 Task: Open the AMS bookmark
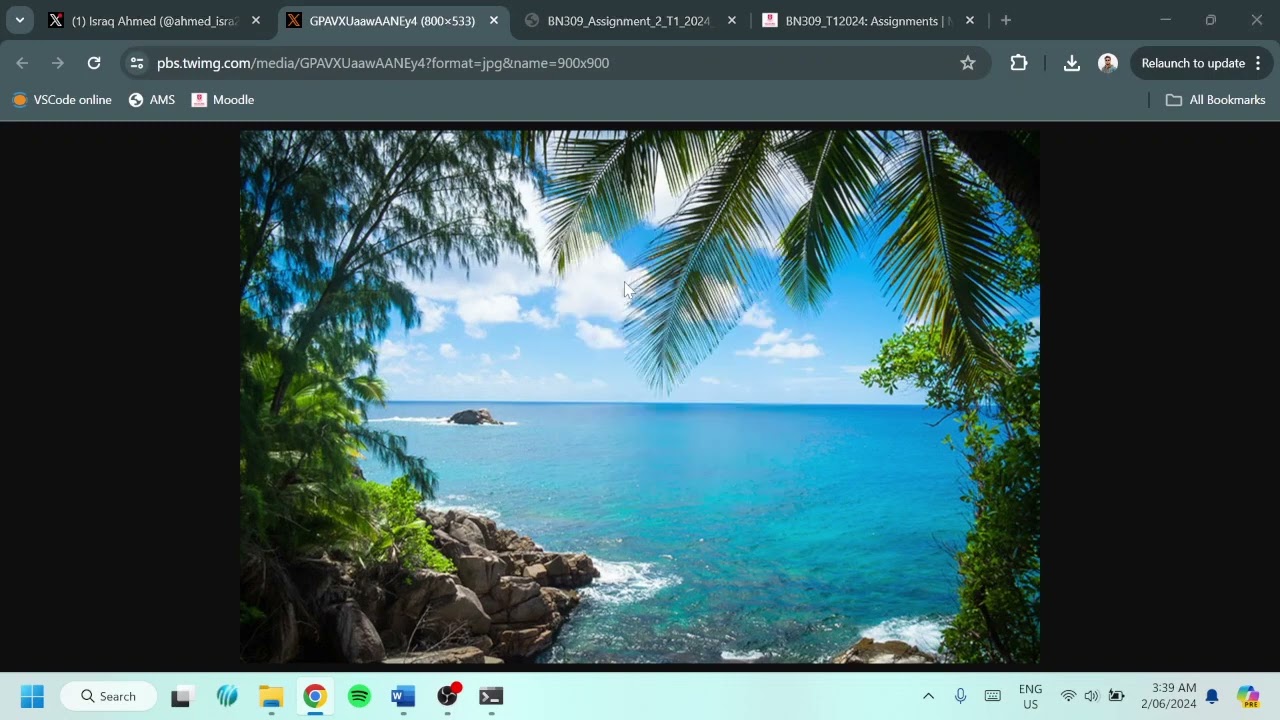coord(152,100)
